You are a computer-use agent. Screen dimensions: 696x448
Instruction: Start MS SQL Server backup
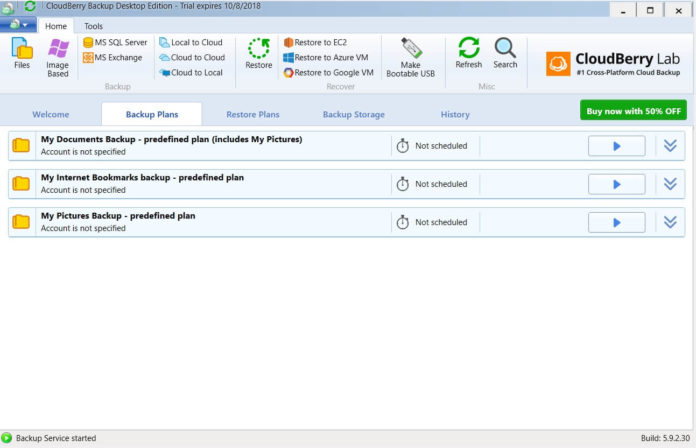115,42
